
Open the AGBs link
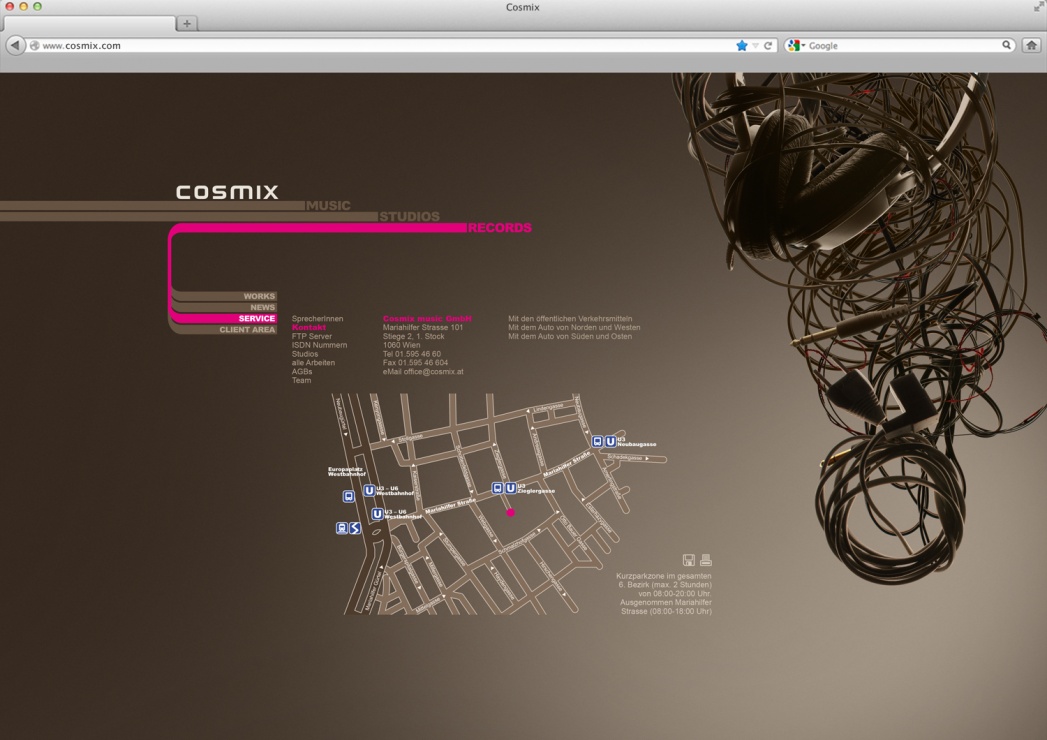coord(302,371)
